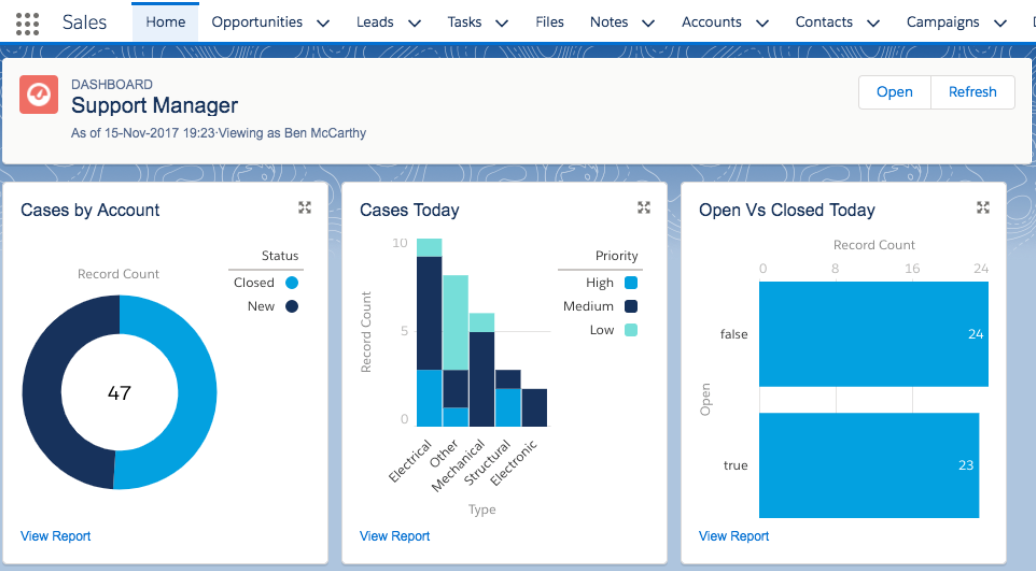
Task: Click the false bar showing 24
Action: pyautogui.click(x=873, y=334)
